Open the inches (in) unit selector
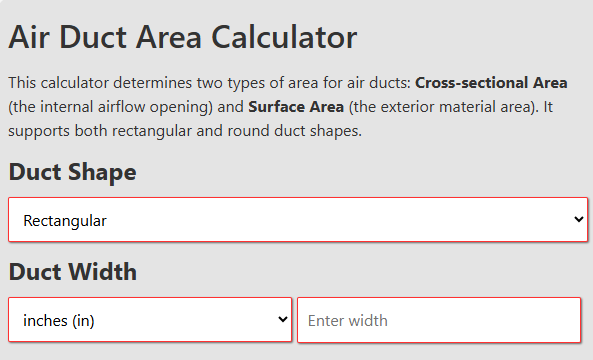 pos(150,320)
